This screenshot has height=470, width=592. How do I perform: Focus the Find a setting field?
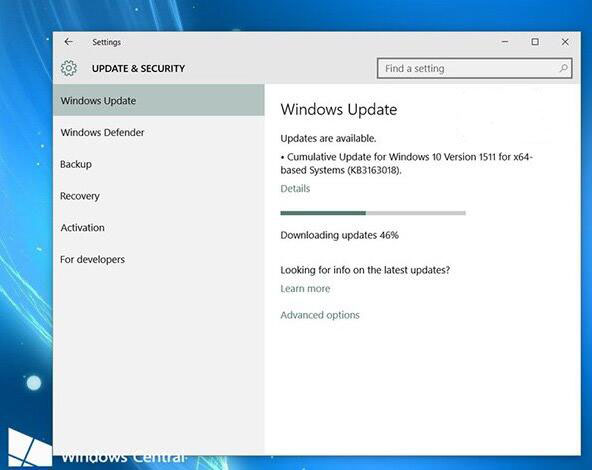[x=475, y=68]
